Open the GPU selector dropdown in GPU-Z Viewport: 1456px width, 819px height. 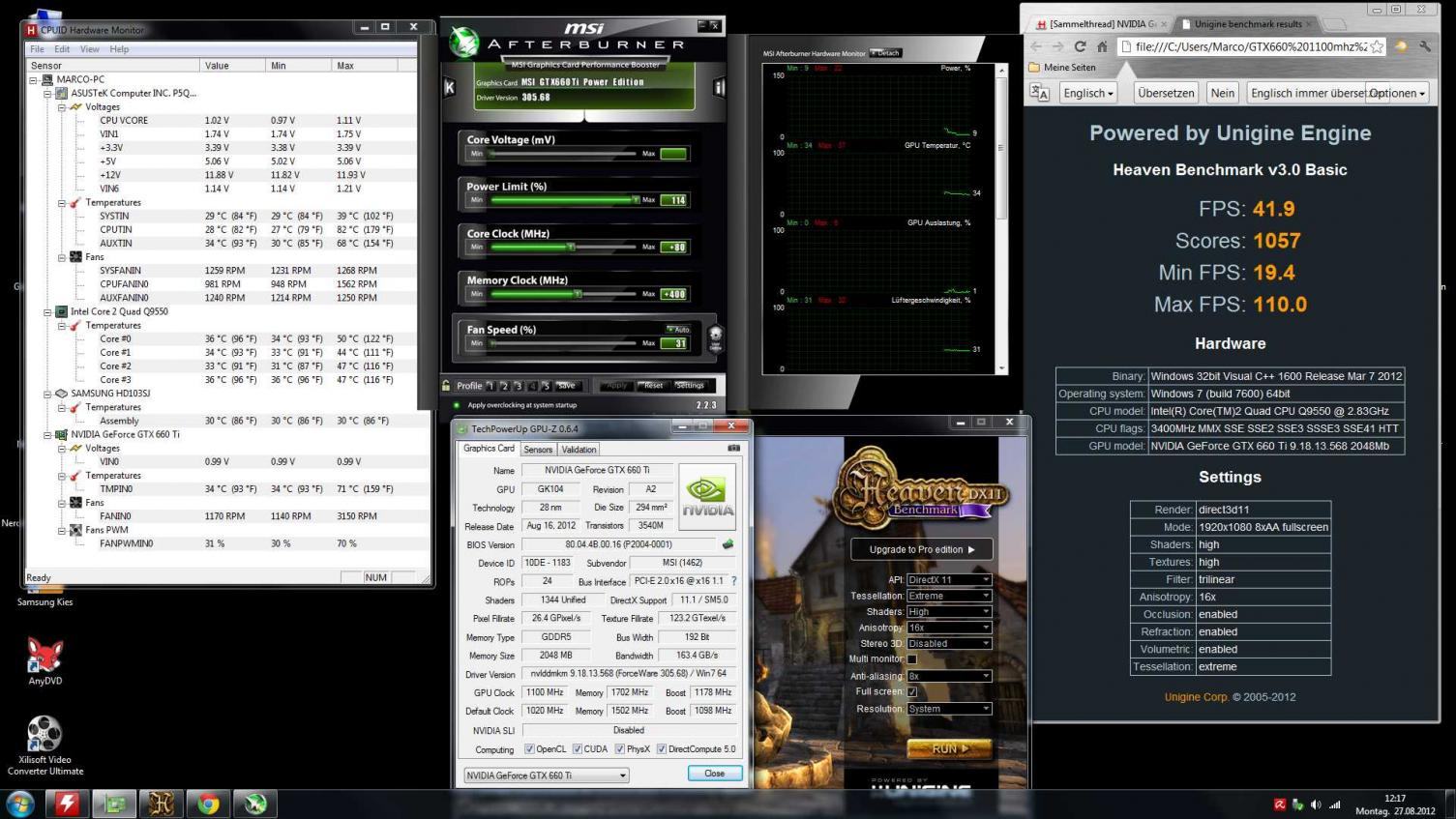pyautogui.click(x=547, y=775)
